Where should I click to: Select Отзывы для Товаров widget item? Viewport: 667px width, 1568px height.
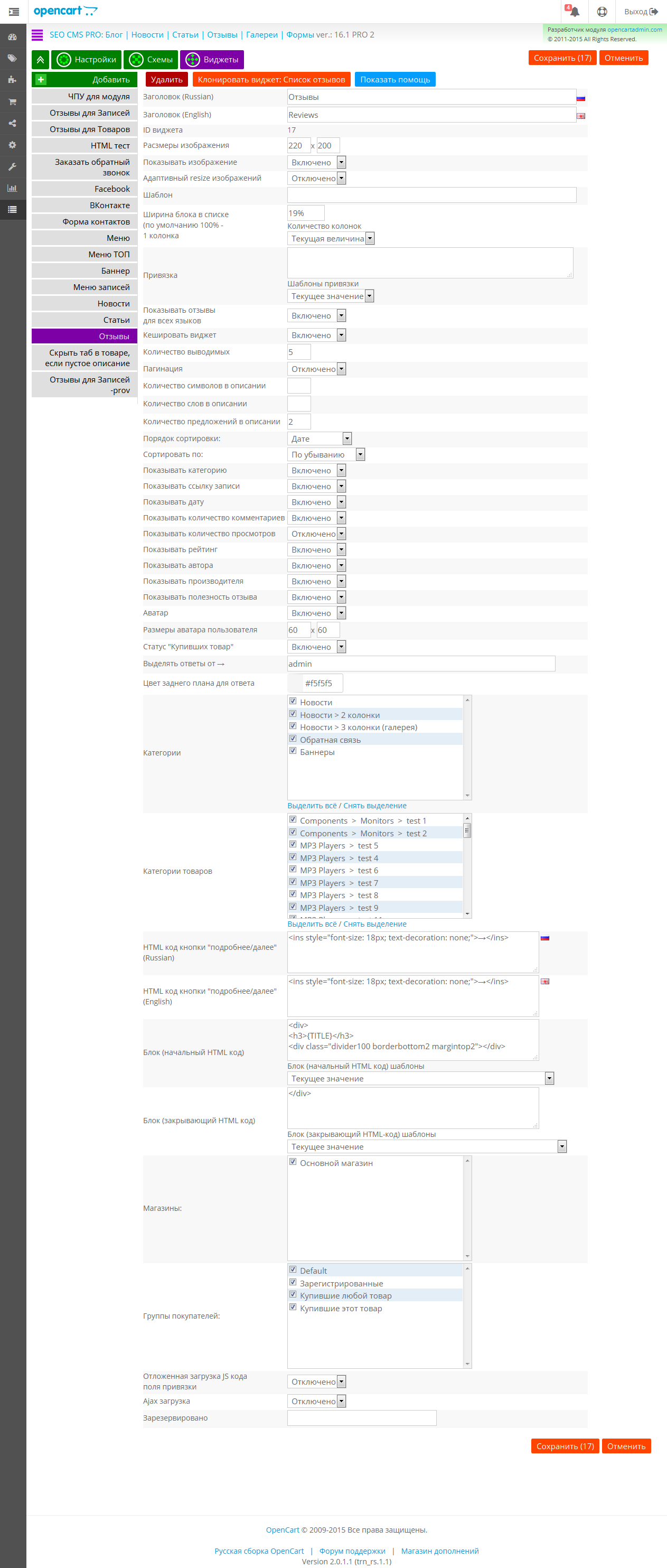click(84, 129)
